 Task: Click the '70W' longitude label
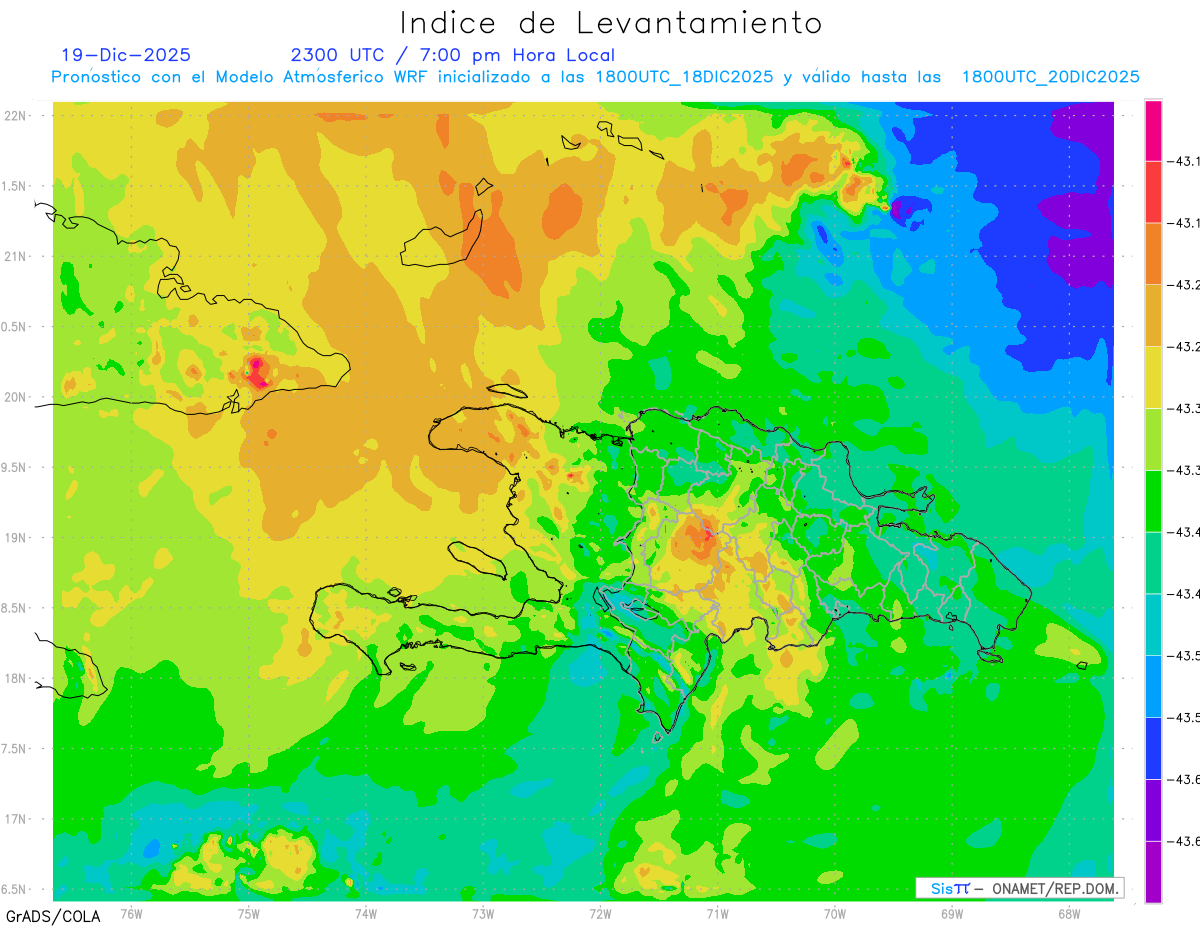(x=835, y=913)
